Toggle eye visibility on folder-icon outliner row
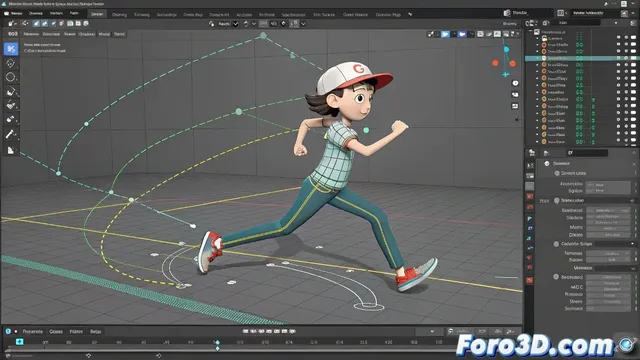 click(618, 38)
